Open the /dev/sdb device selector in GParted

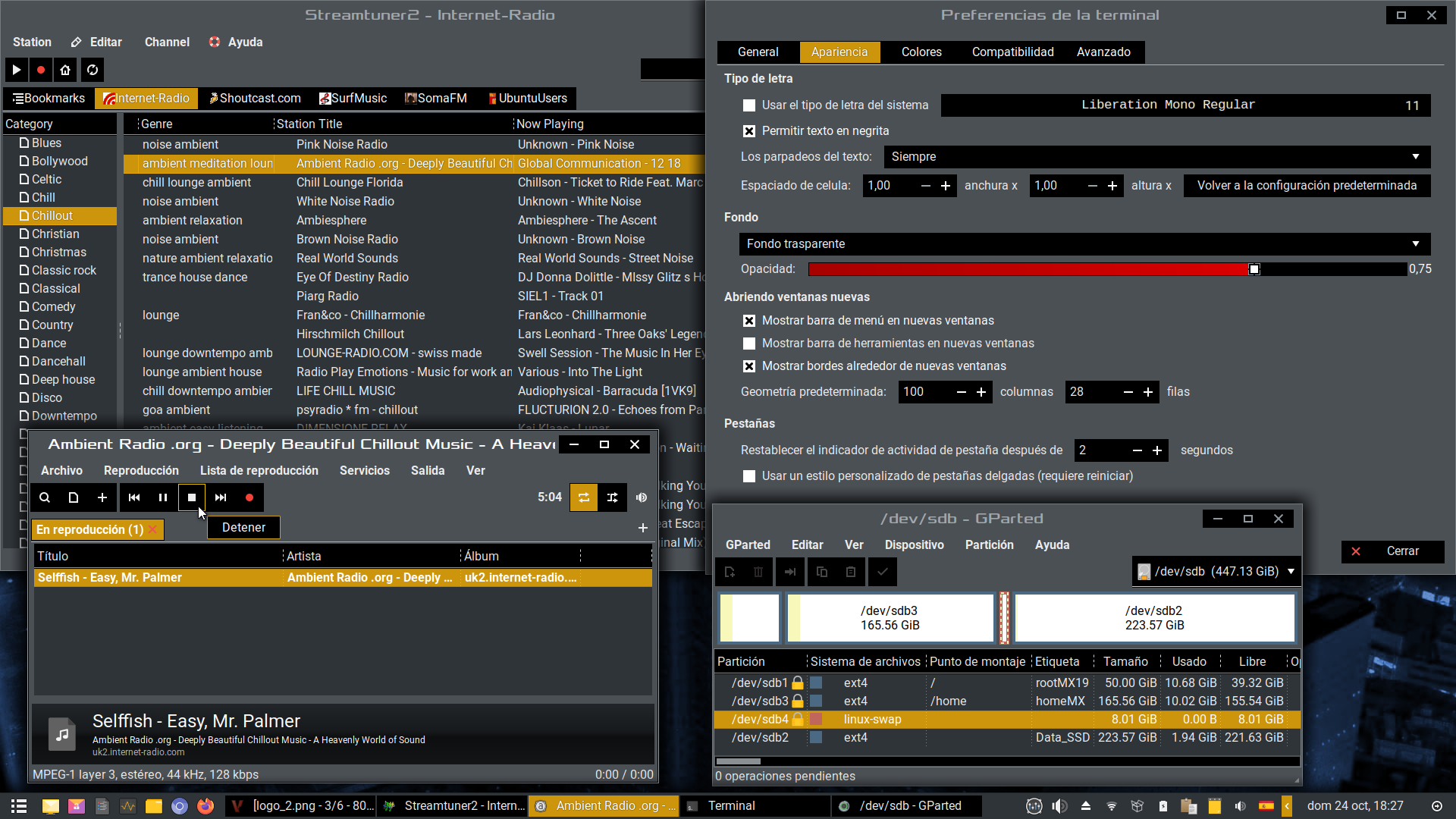pyautogui.click(x=1216, y=572)
